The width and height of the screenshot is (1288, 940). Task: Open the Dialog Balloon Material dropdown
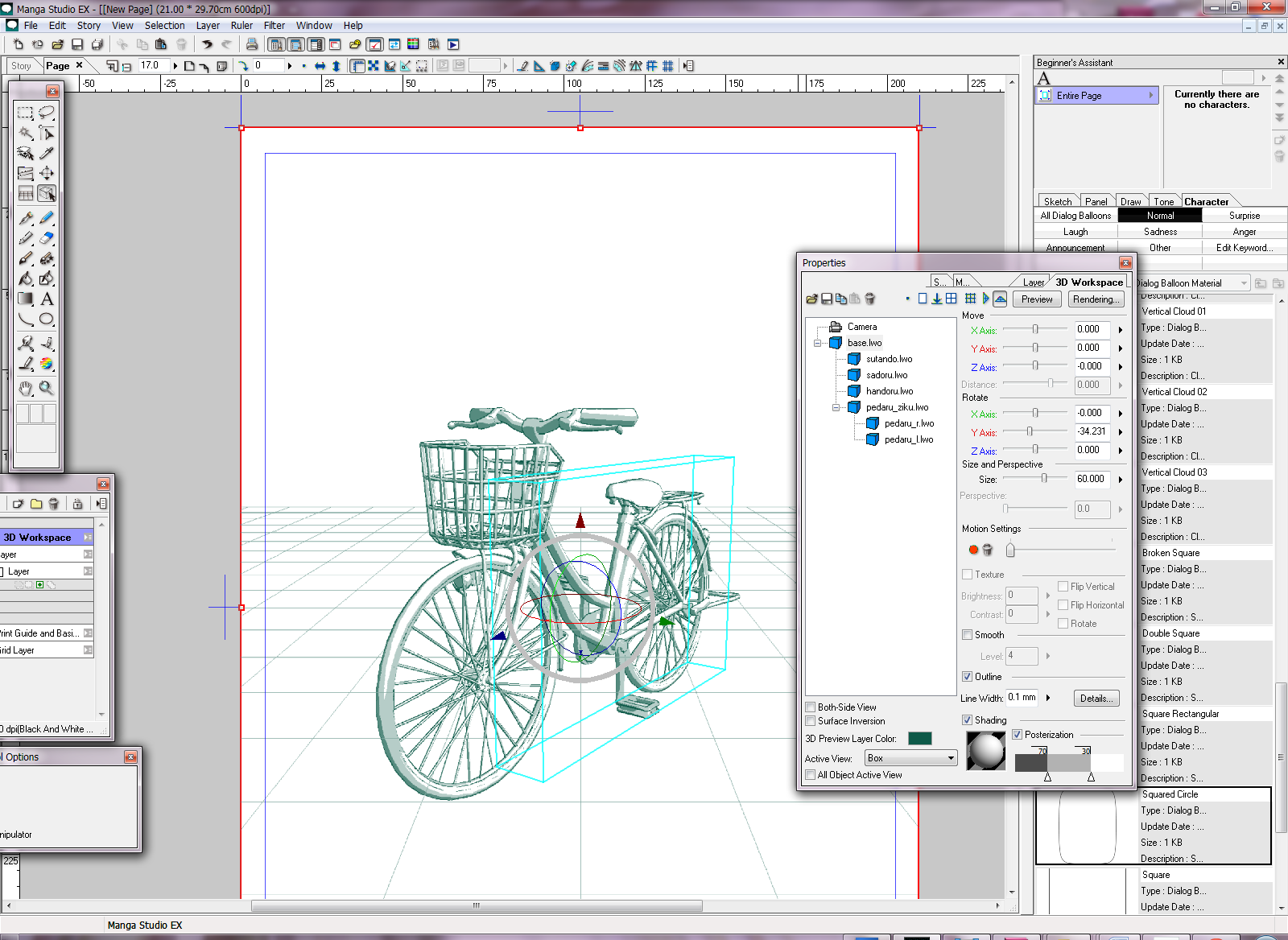coord(1244,283)
